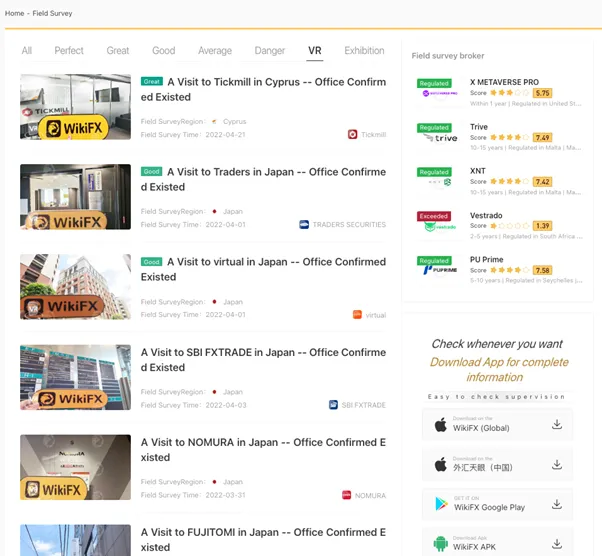
Task: Click the Tickmill broker name label
Action: tap(374, 135)
